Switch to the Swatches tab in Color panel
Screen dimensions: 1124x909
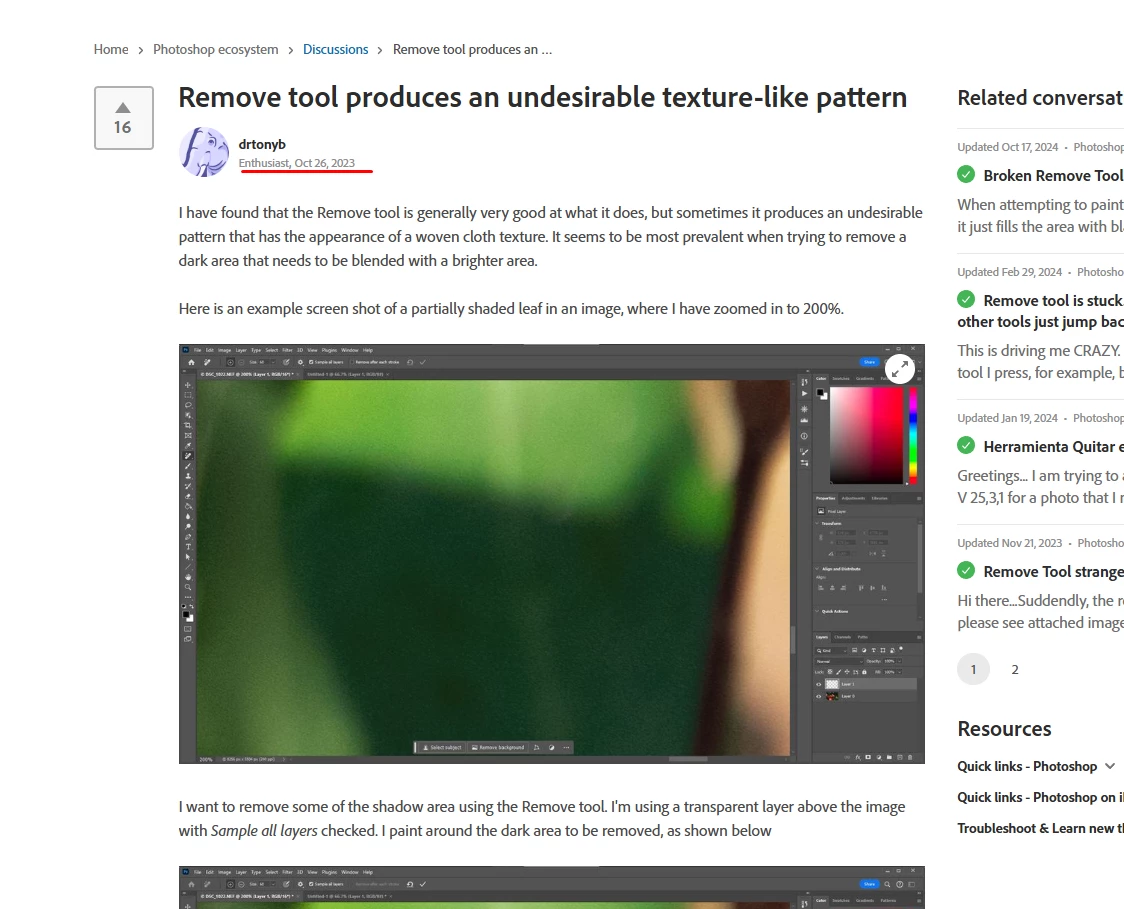(x=841, y=379)
